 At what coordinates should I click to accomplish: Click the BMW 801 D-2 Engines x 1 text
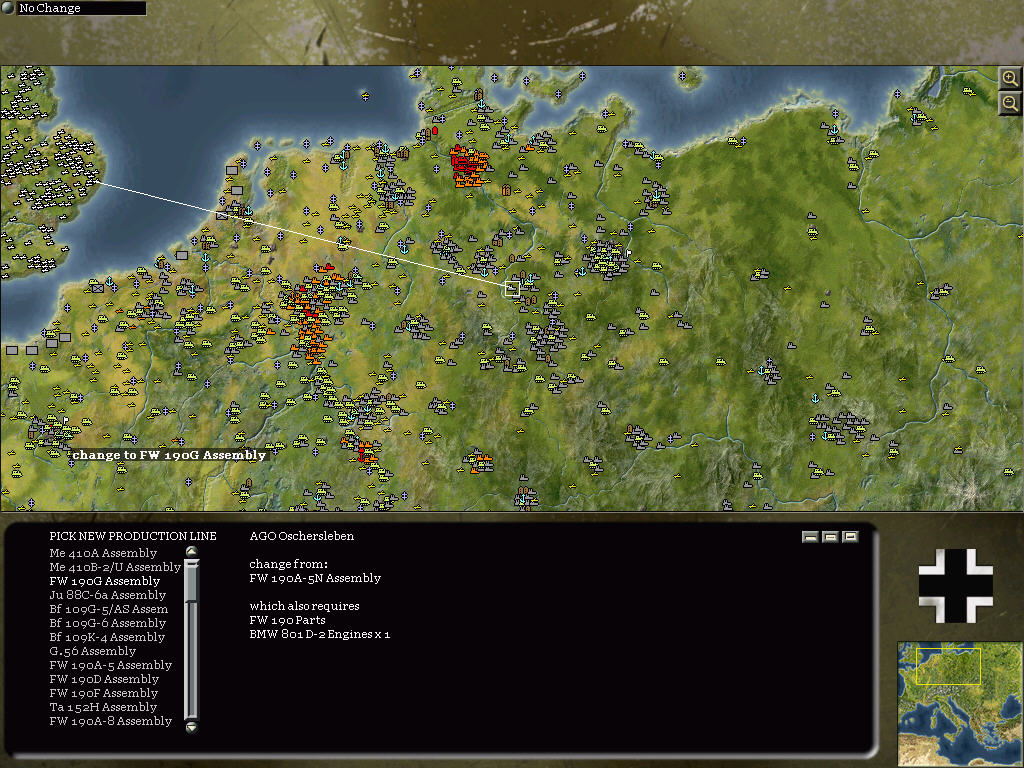point(319,634)
